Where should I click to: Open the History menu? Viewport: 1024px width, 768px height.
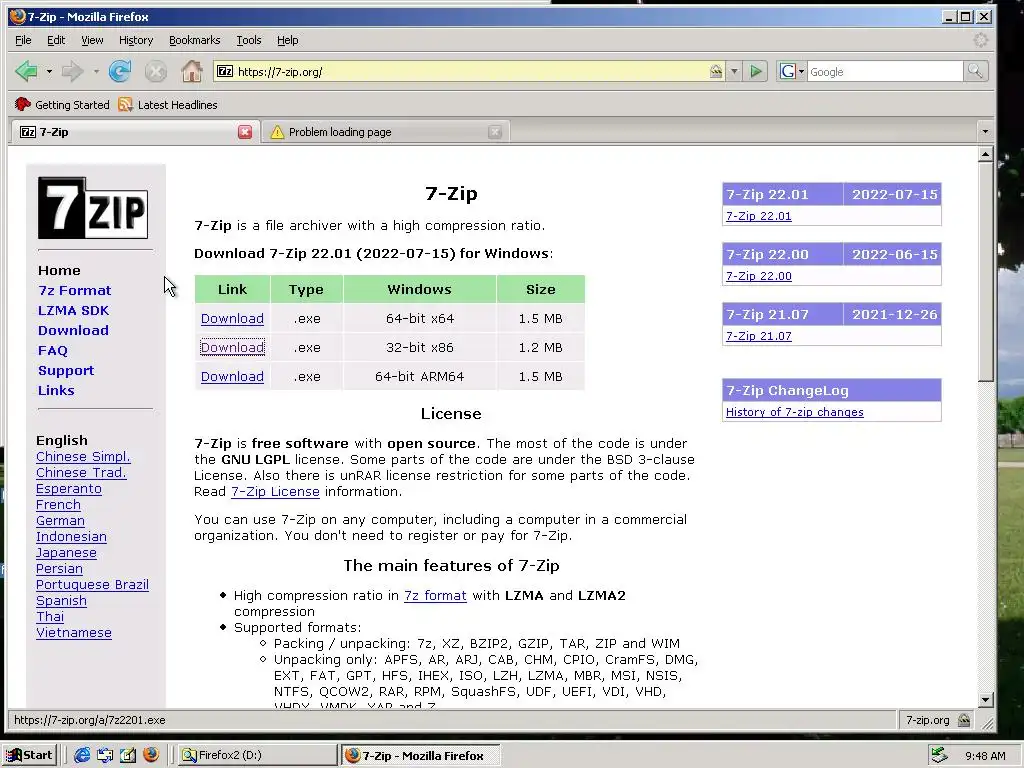[136, 40]
